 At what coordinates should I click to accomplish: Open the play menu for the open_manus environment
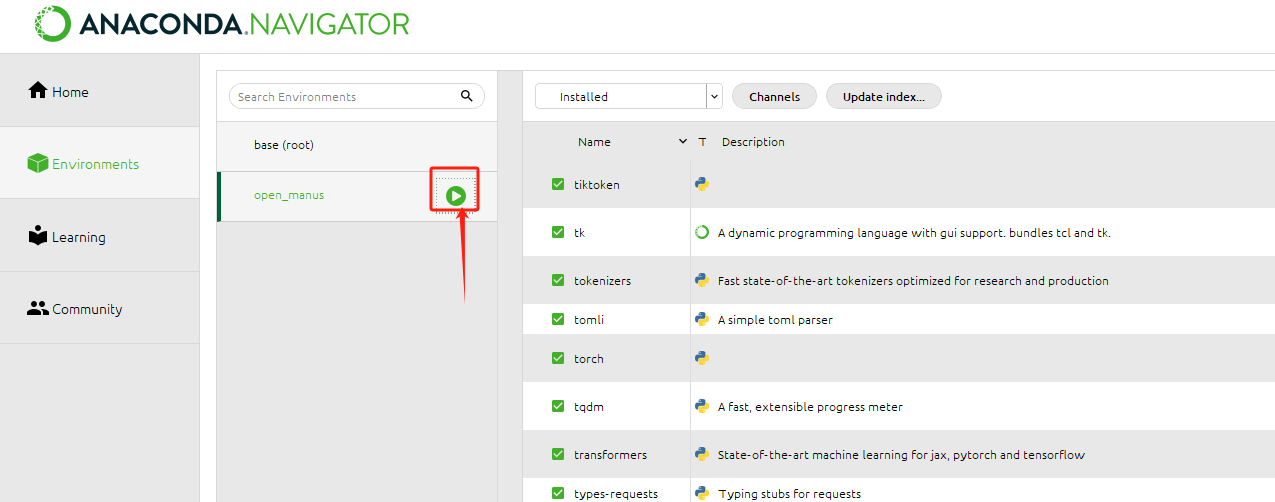pyautogui.click(x=456, y=195)
